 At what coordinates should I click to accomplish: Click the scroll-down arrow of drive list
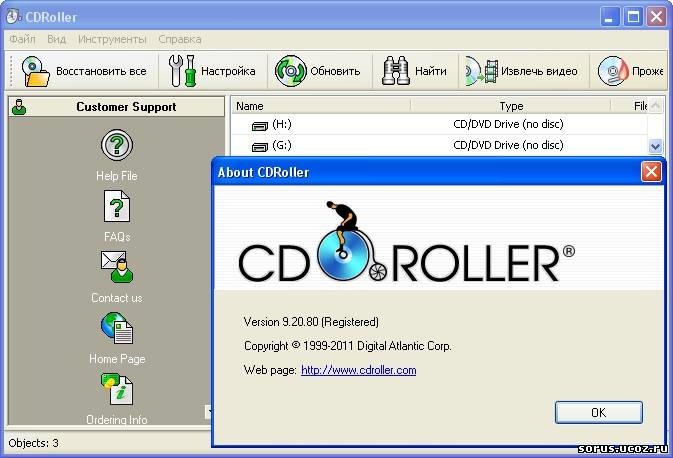pos(655,146)
